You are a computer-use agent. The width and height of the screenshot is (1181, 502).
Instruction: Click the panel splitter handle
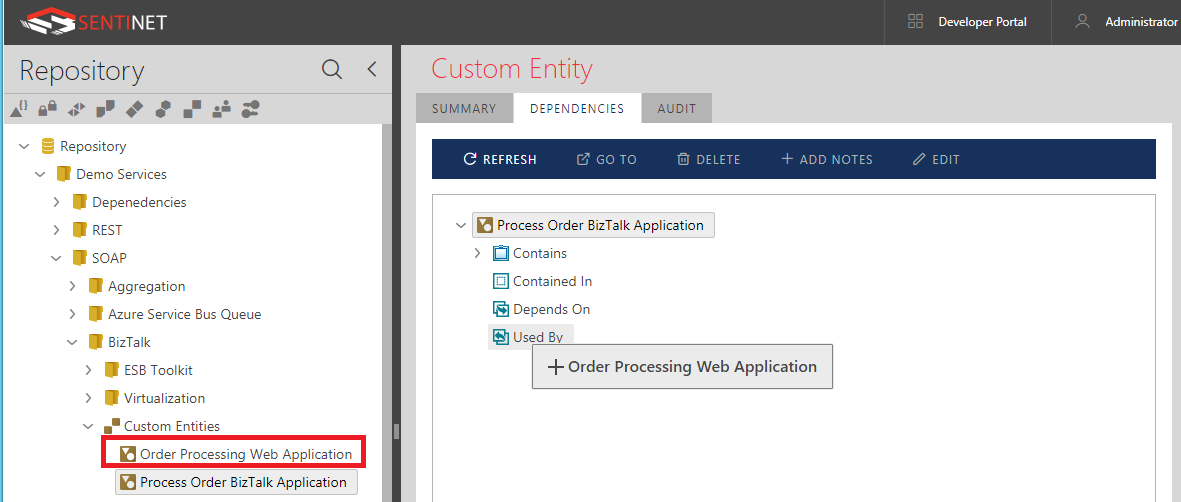(396, 432)
